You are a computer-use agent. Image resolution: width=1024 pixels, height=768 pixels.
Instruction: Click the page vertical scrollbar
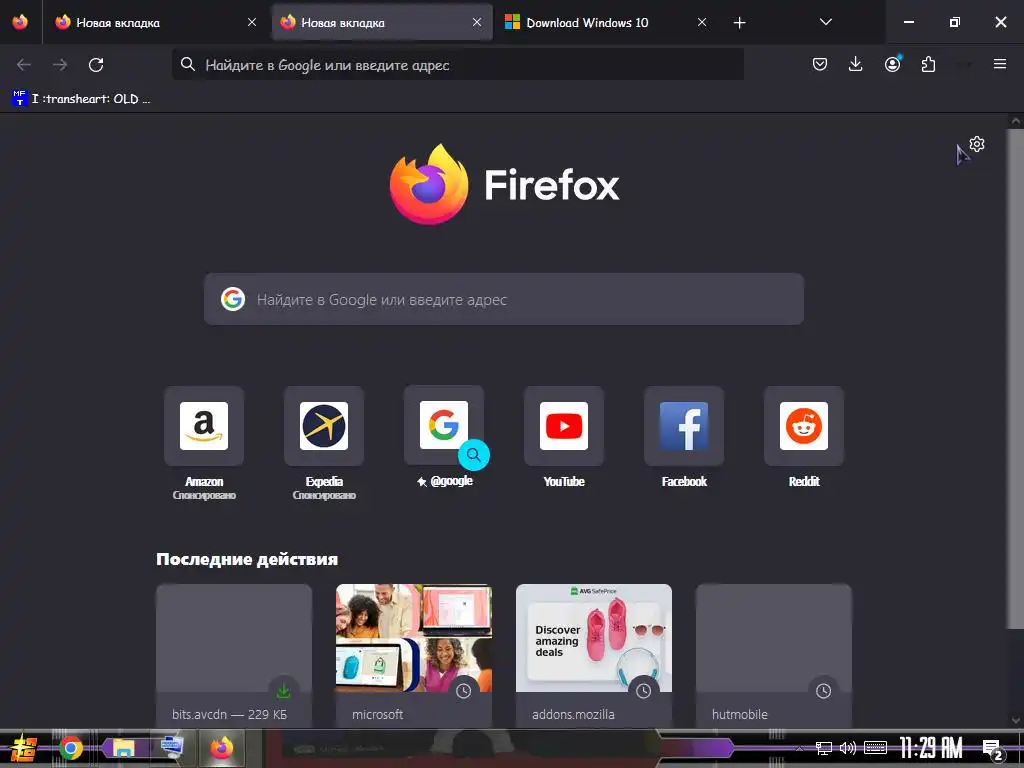tap(1016, 379)
